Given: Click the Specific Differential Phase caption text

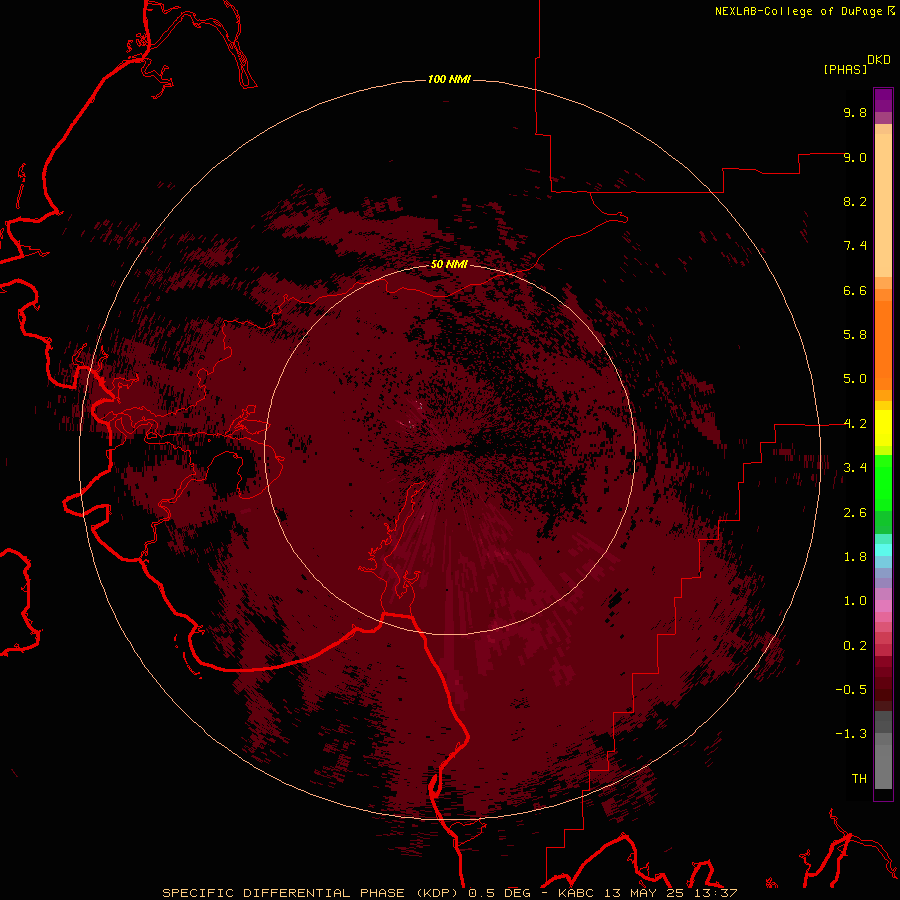Looking at the screenshot, I should (x=449, y=893).
